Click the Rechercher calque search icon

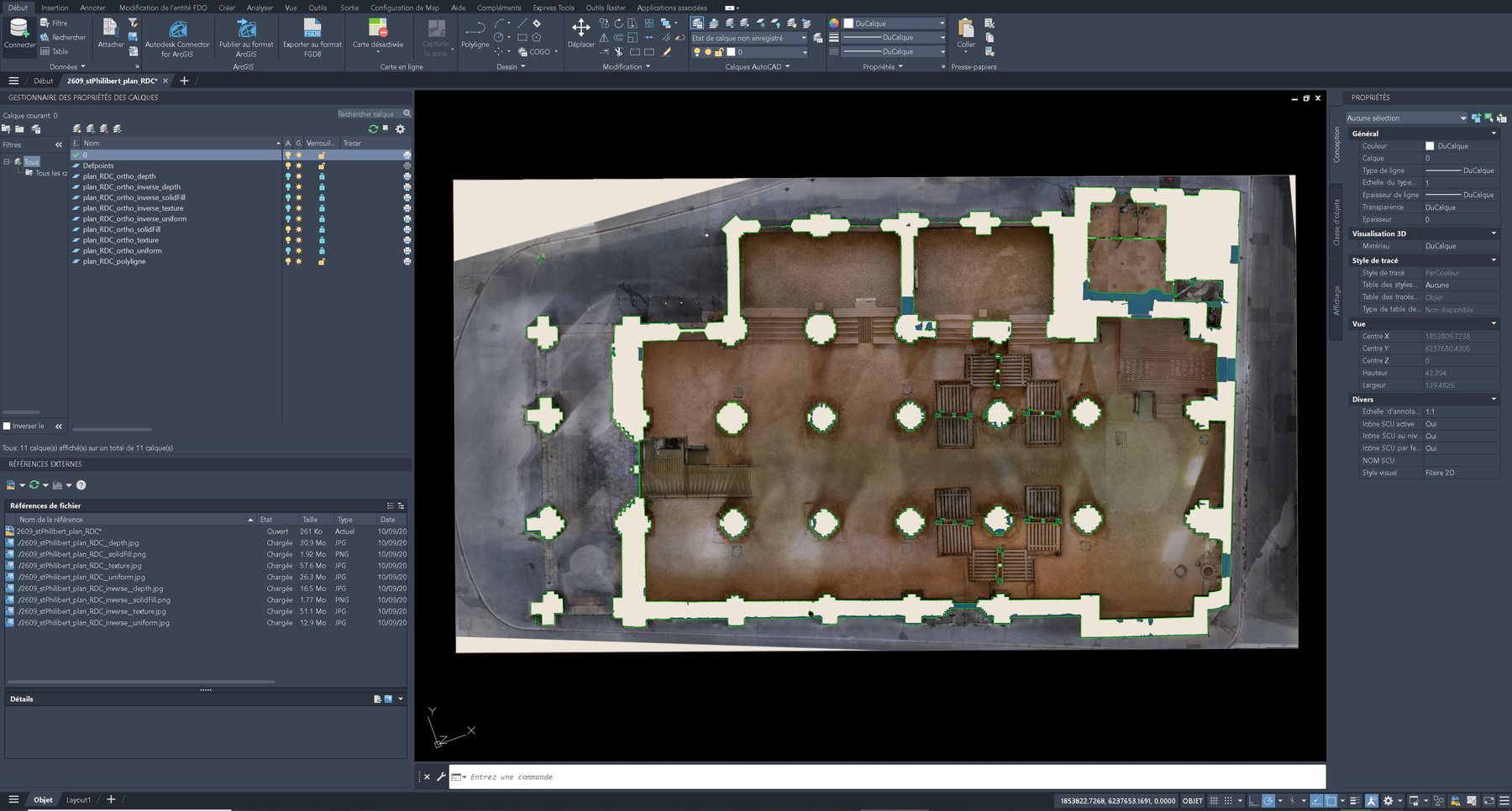(x=407, y=113)
